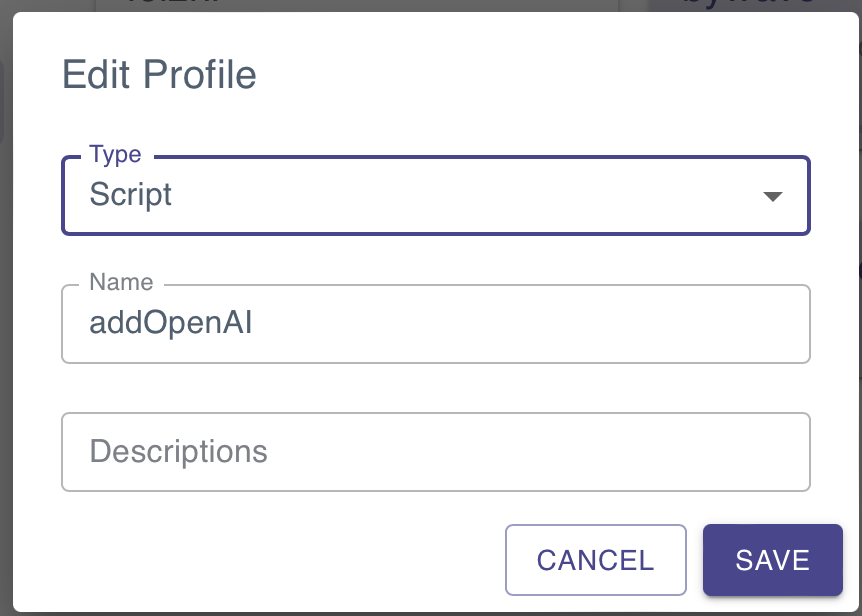This screenshot has width=862, height=616.
Task: Save the profile changes
Action: [772, 560]
